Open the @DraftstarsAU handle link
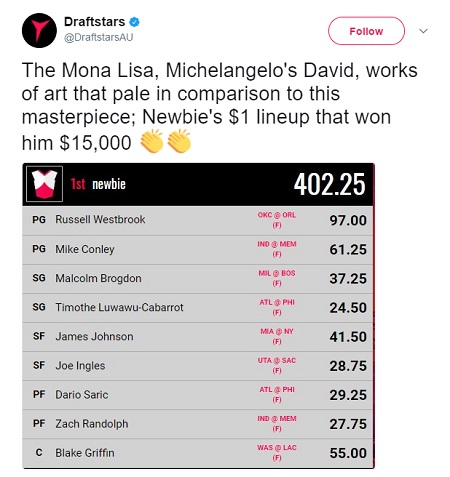 click(x=98, y=37)
